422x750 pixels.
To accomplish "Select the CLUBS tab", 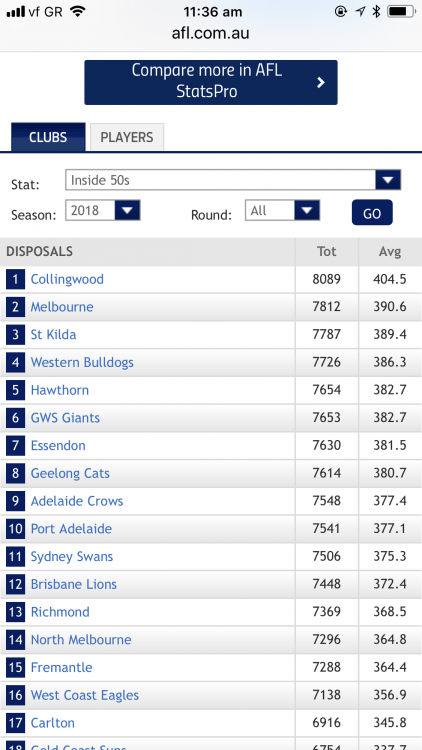I will (48, 137).
